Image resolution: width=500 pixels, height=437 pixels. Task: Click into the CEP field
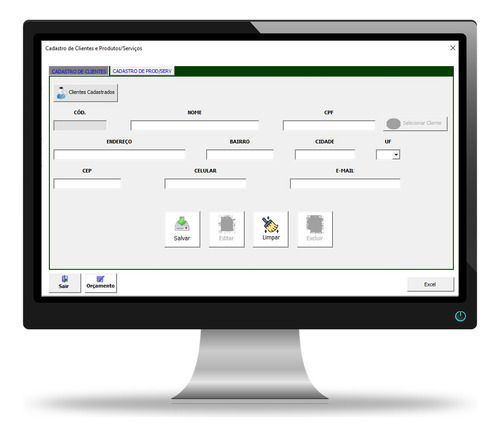[x=87, y=183]
